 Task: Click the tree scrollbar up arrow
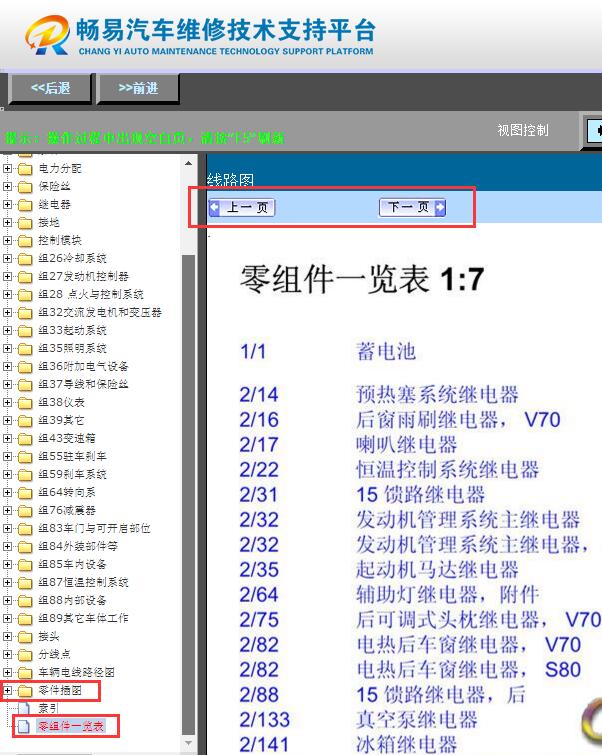(x=188, y=164)
